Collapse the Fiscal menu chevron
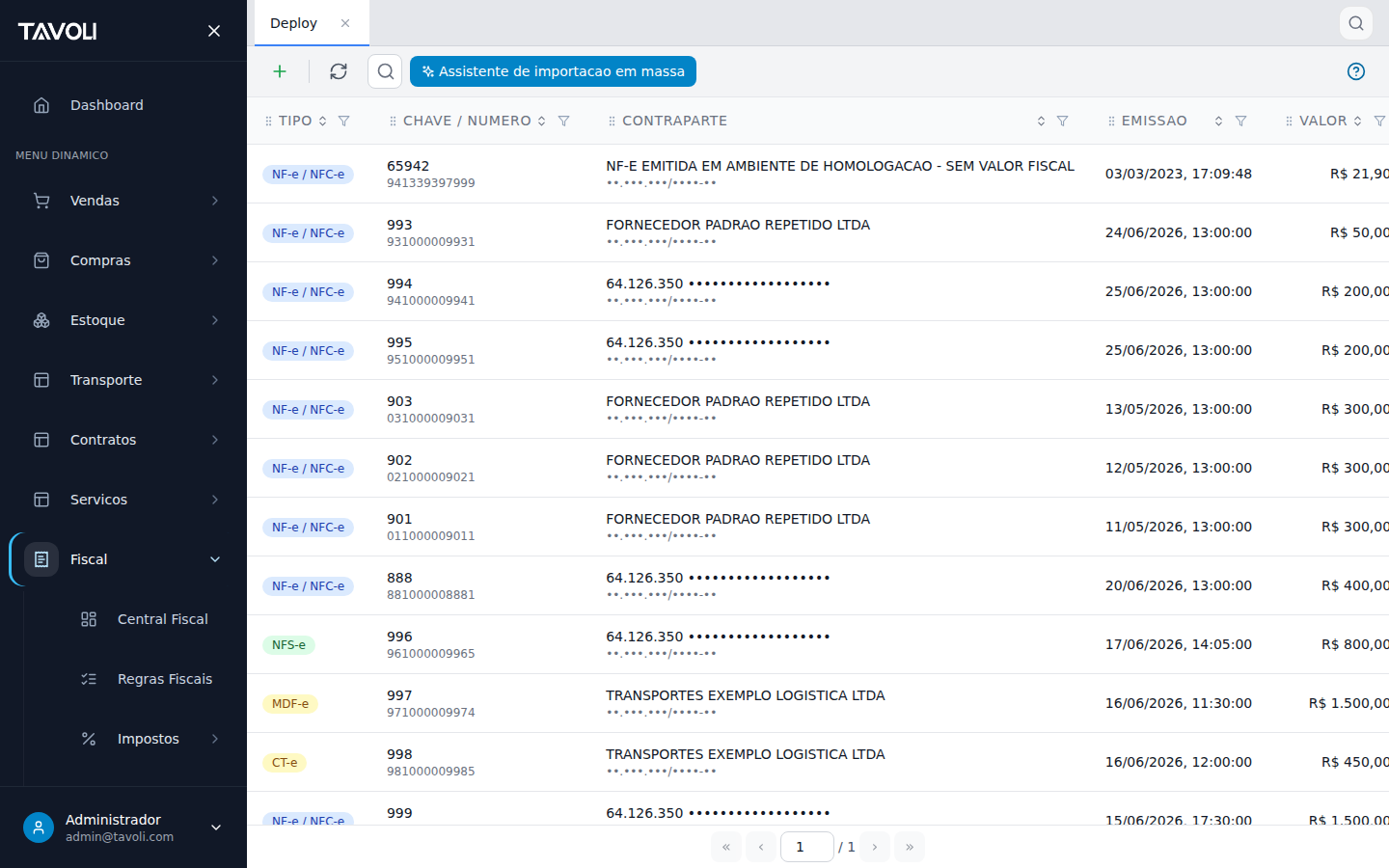 [x=215, y=559]
